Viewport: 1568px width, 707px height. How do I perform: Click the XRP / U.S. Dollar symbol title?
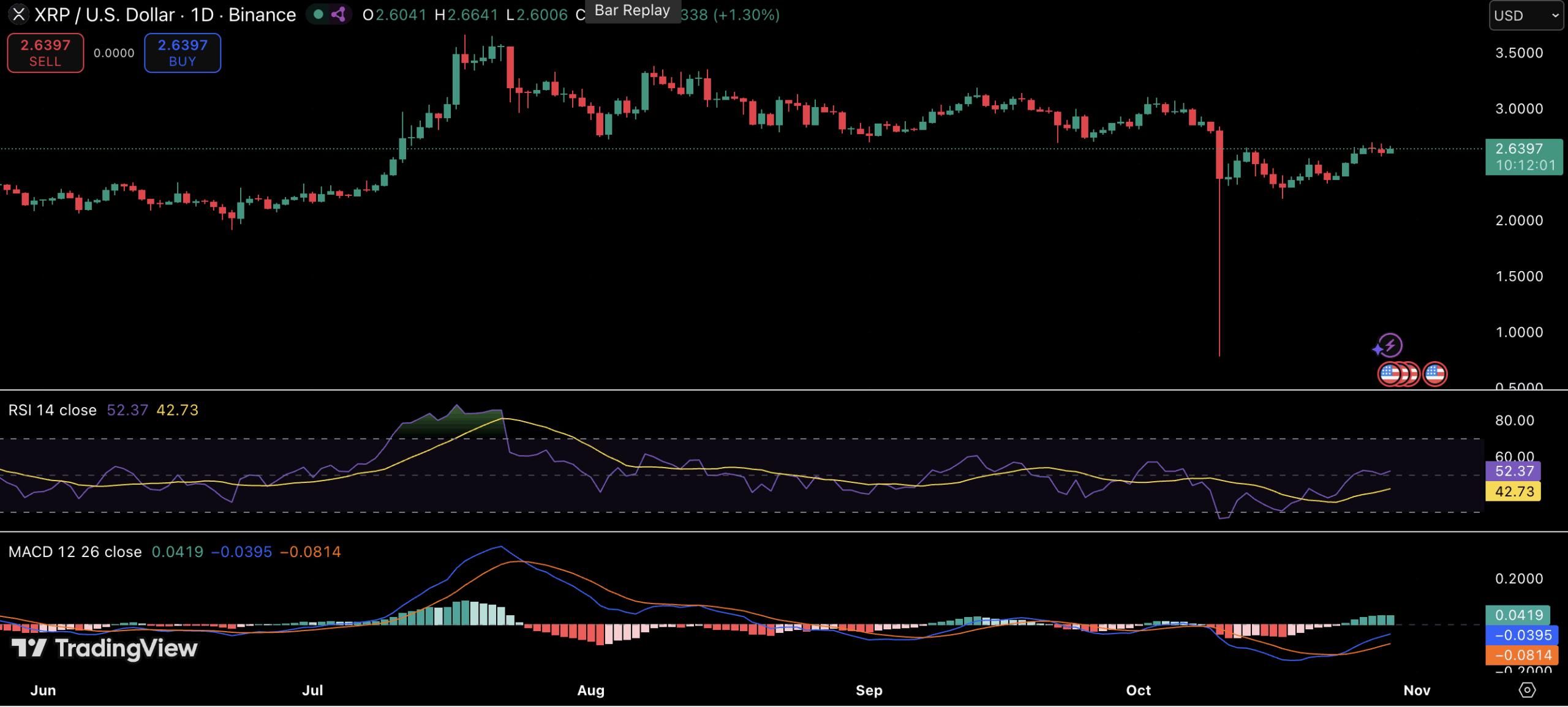coord(104,15)
